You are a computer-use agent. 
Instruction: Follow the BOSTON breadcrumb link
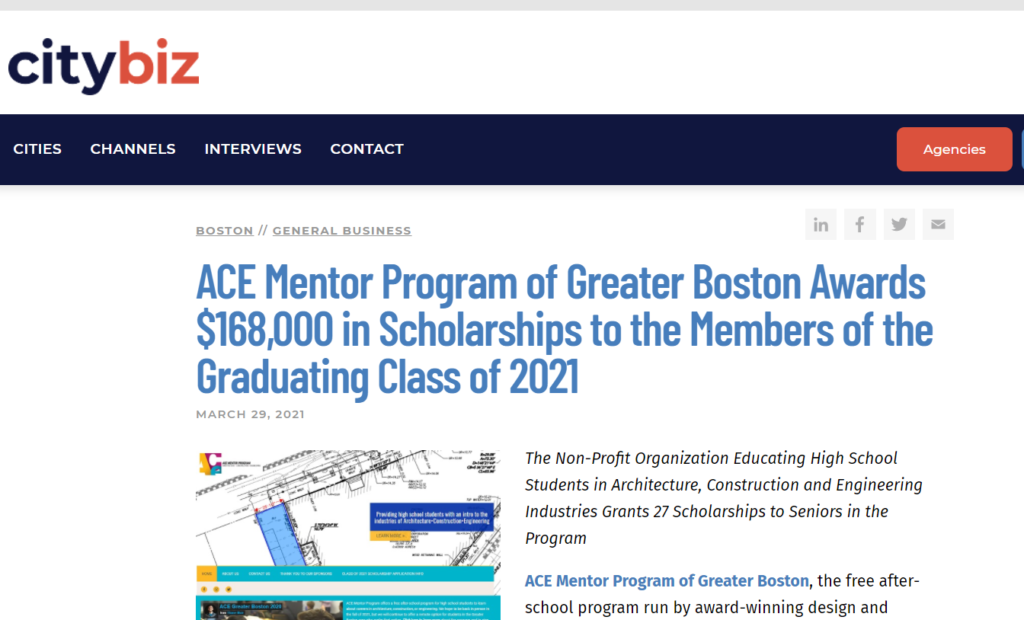225,231
